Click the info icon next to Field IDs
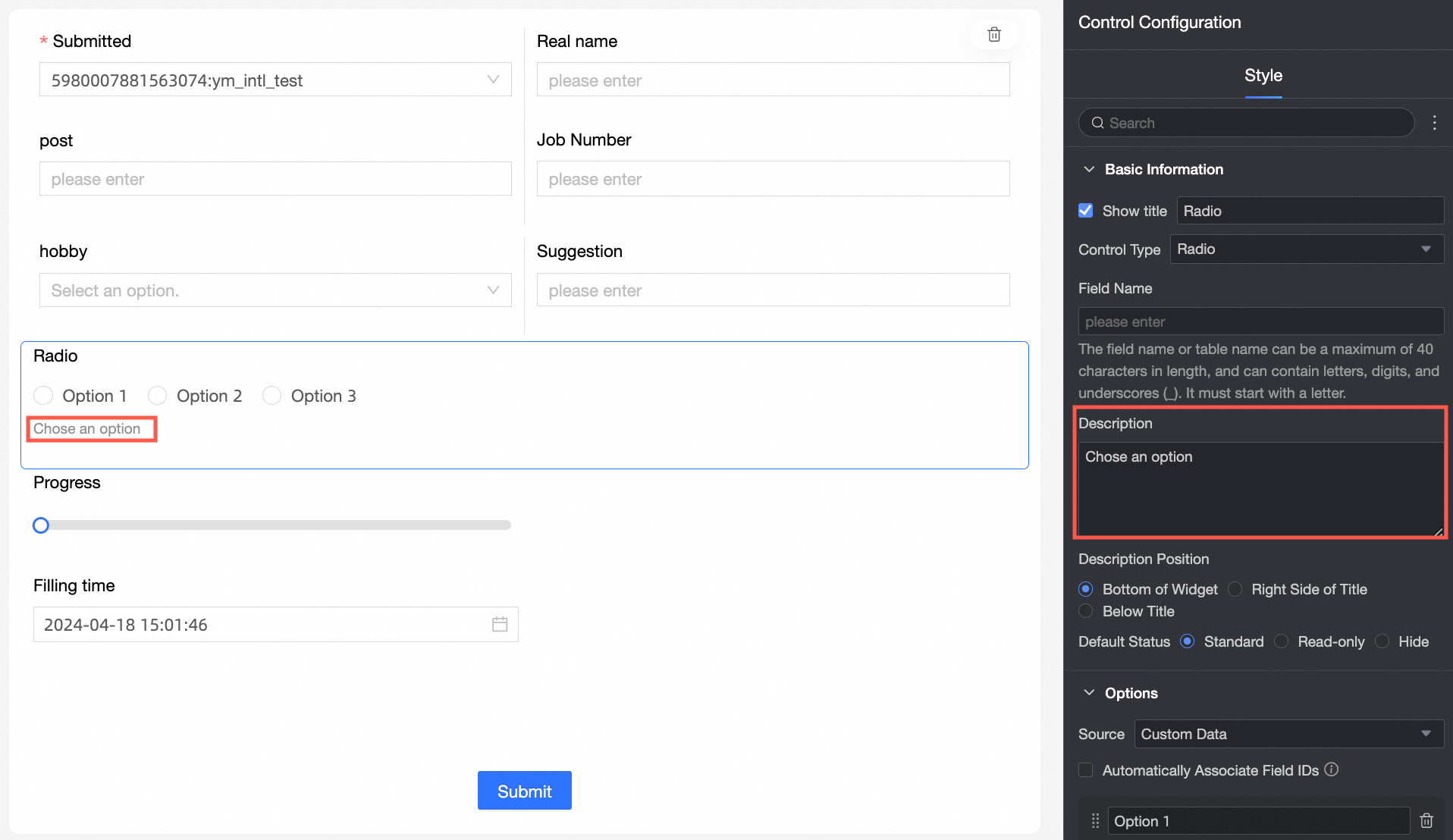1453x840 pixels. (x=1332, y=769)
